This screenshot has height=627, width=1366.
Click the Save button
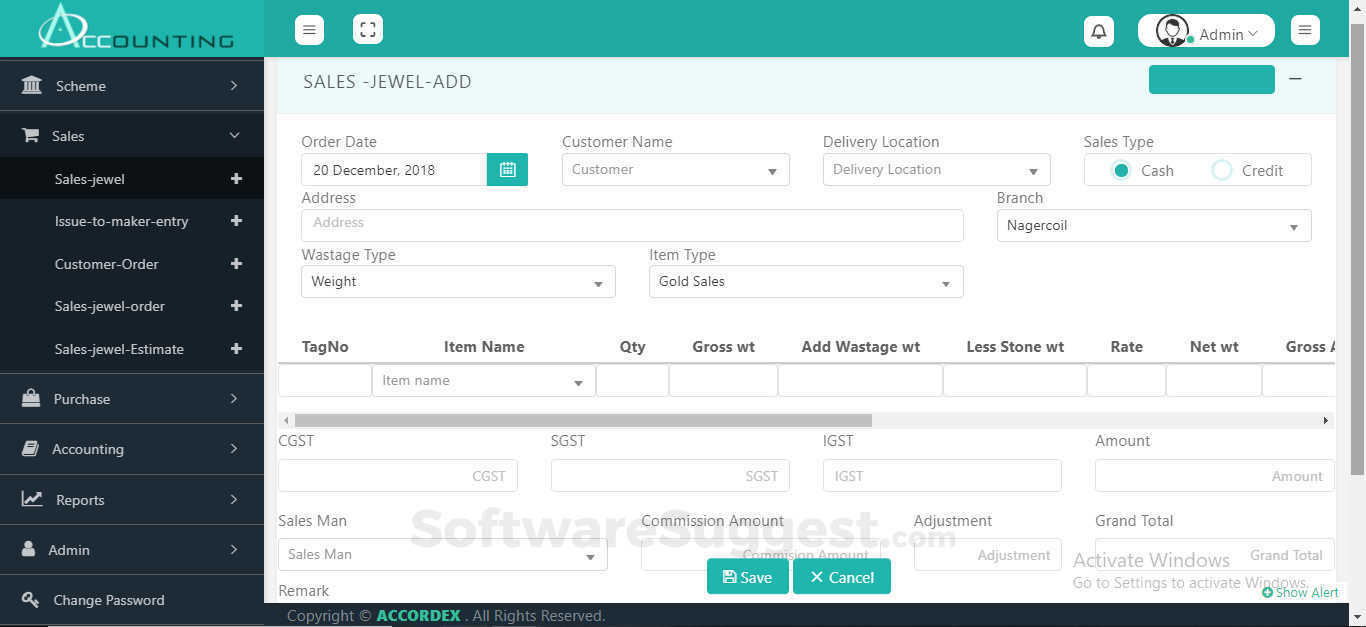click(747, 576)
